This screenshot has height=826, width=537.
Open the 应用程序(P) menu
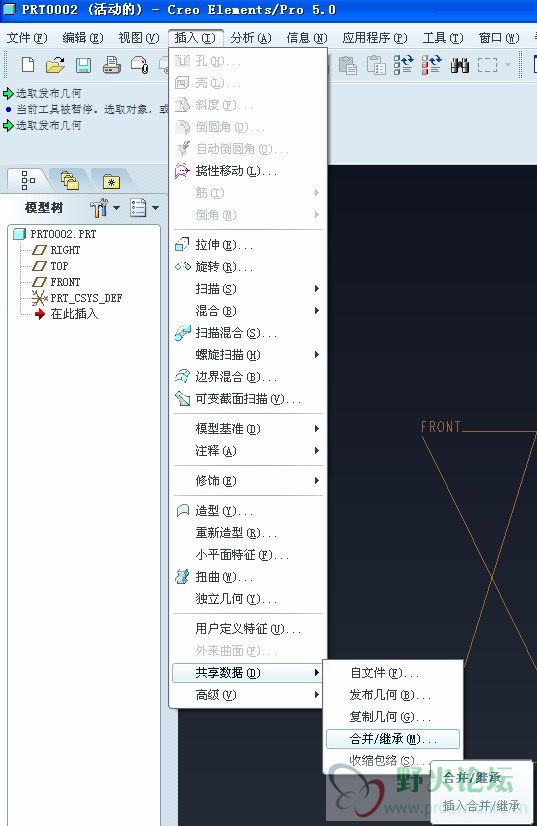(x=375, y=37)
